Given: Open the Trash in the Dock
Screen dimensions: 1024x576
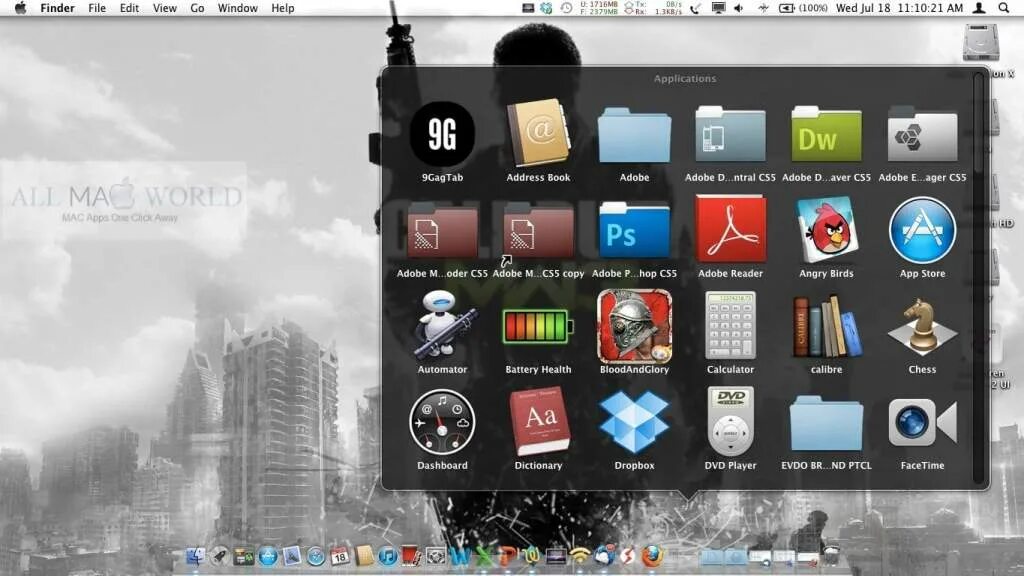Looking at the screenshot, I should (x=831, y=555).
